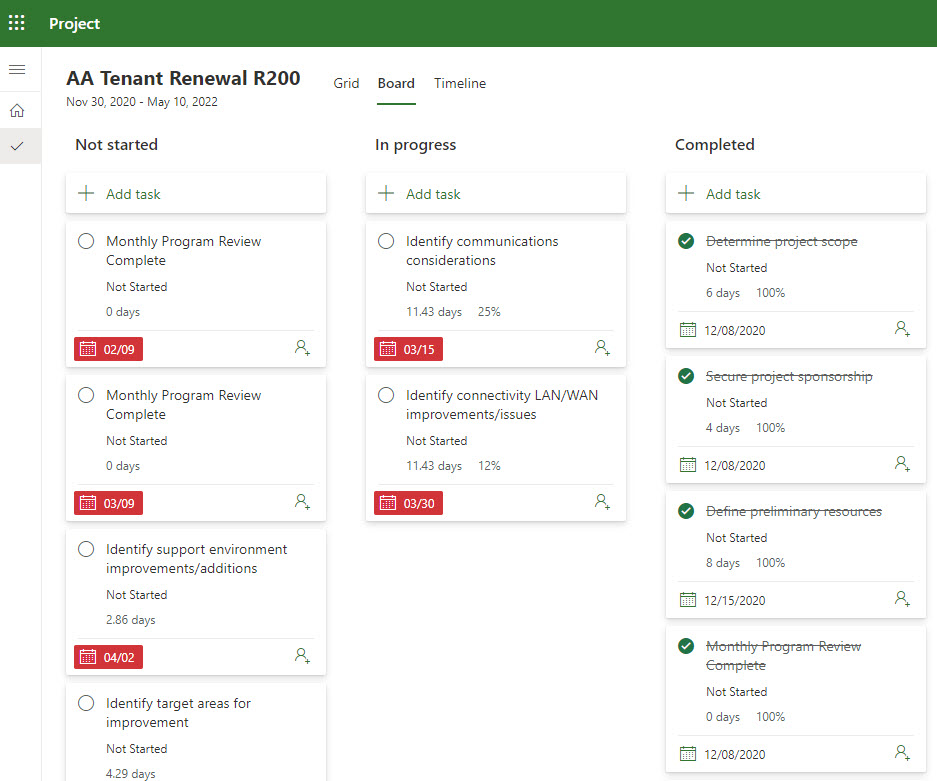The height and width of the screenshot is (781, 937).
Task: Open the 03/30 due date picker
Action: pos(408,503)
